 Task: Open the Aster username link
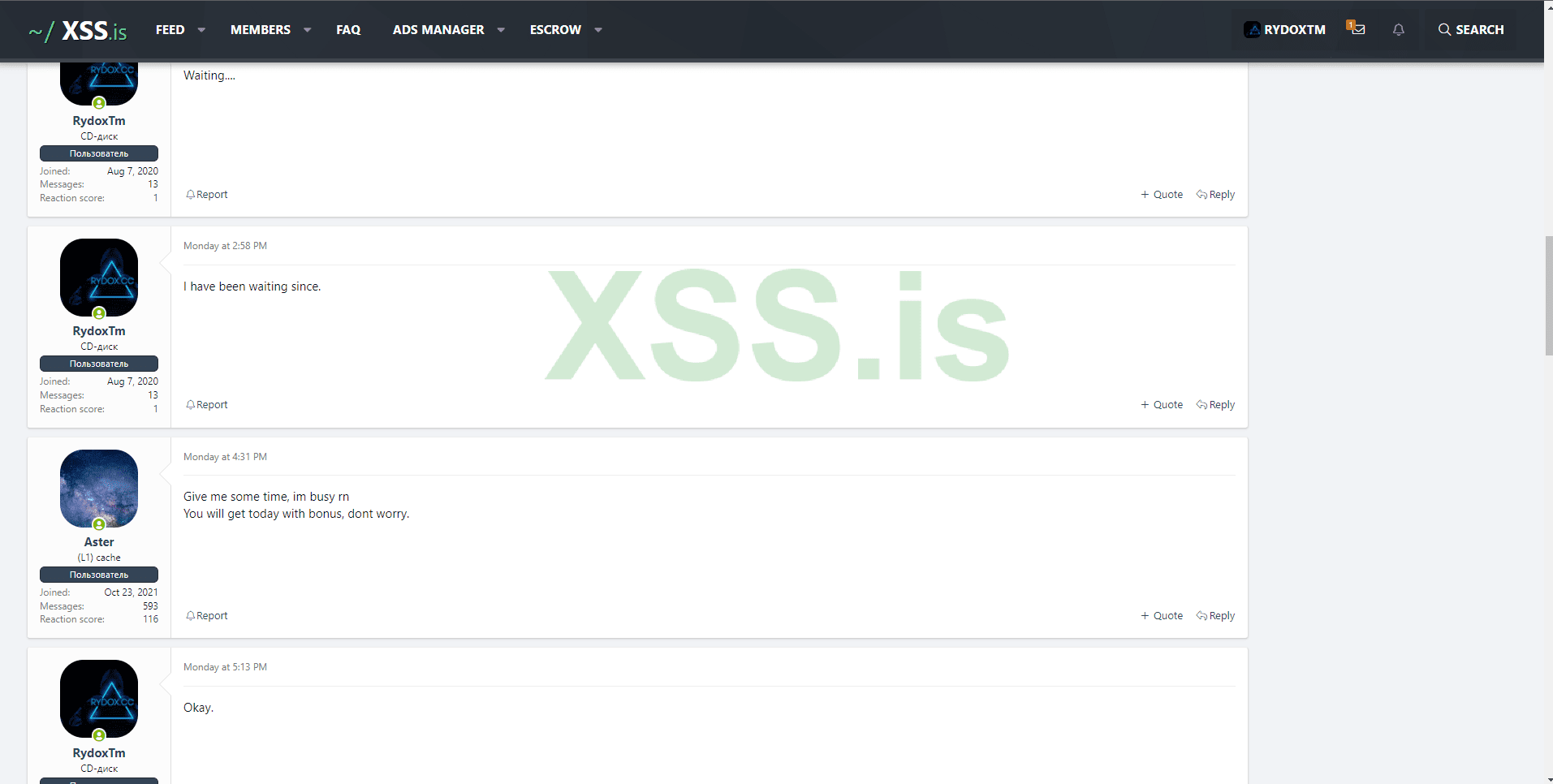click(x=99, y=542)
